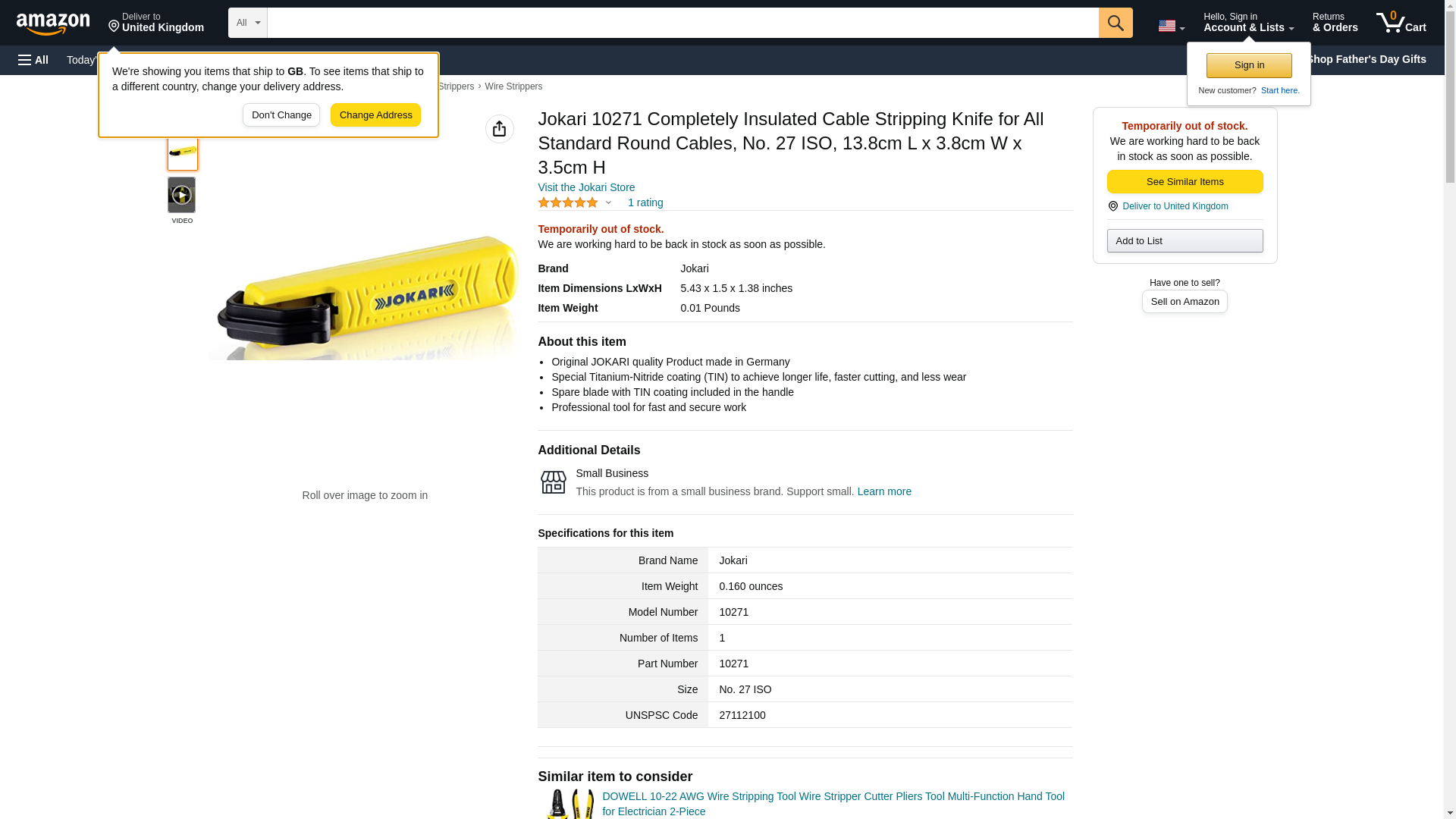
Task: Click the Small Business store icon
Action: pyautogui.click(x=553, y=482)
